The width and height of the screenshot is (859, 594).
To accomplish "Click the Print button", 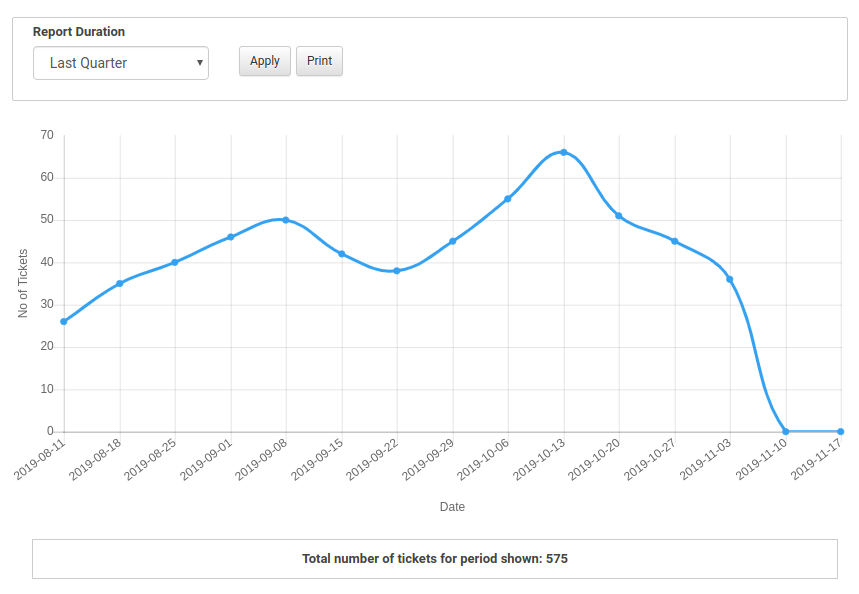I will pos(319,61).
